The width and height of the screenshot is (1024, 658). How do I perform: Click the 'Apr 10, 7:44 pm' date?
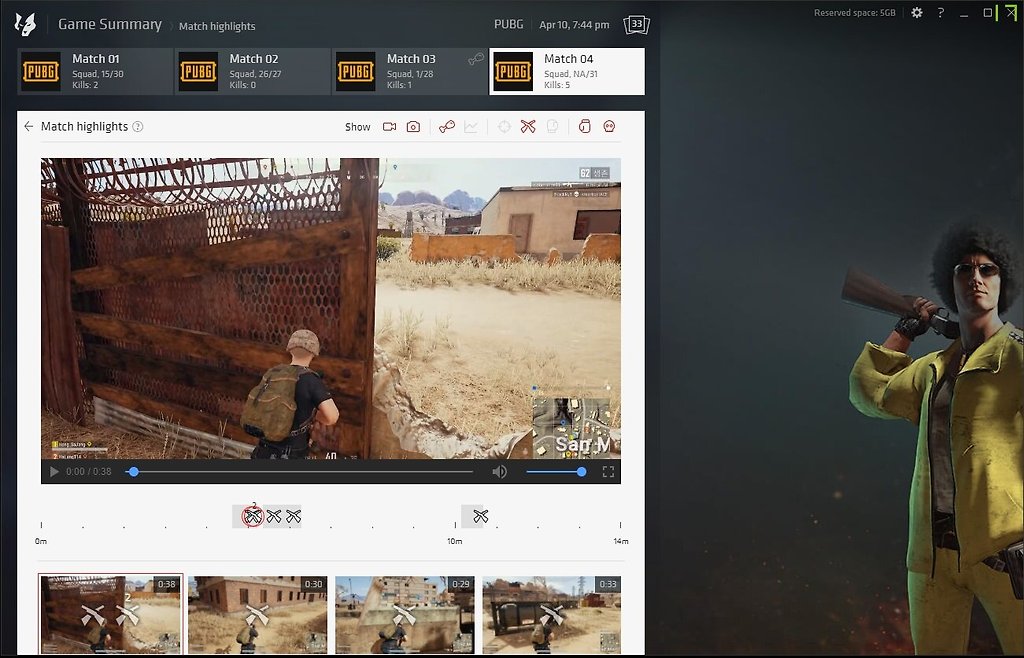pyautogui.click(x=574, y=25)
